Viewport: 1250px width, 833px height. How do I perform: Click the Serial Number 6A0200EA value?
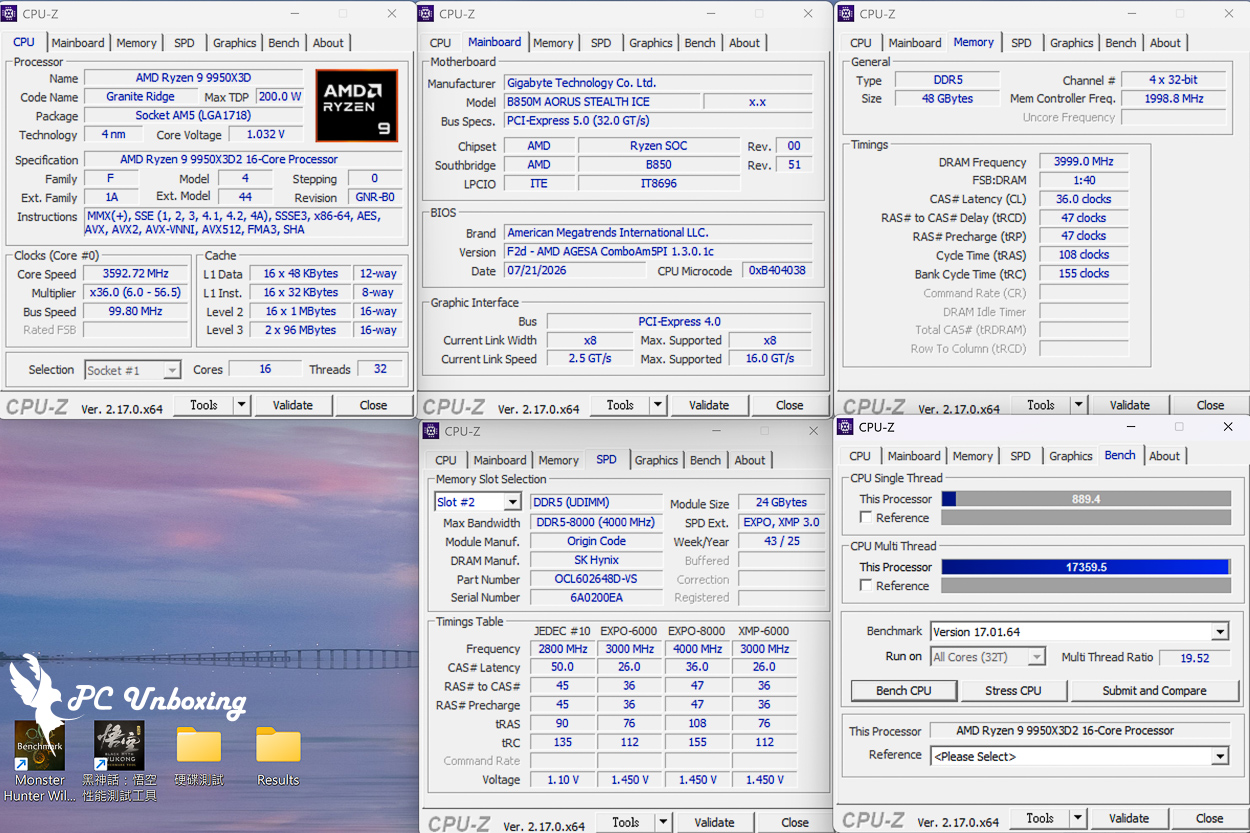(596, 598)
